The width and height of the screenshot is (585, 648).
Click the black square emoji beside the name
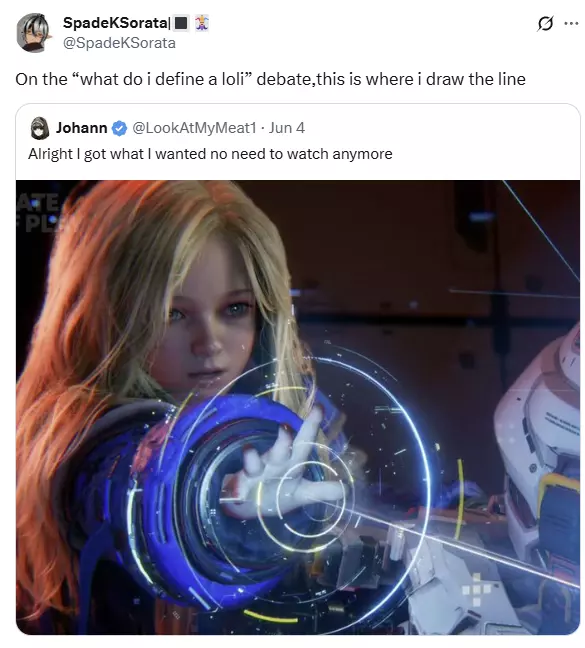point(181,23)
